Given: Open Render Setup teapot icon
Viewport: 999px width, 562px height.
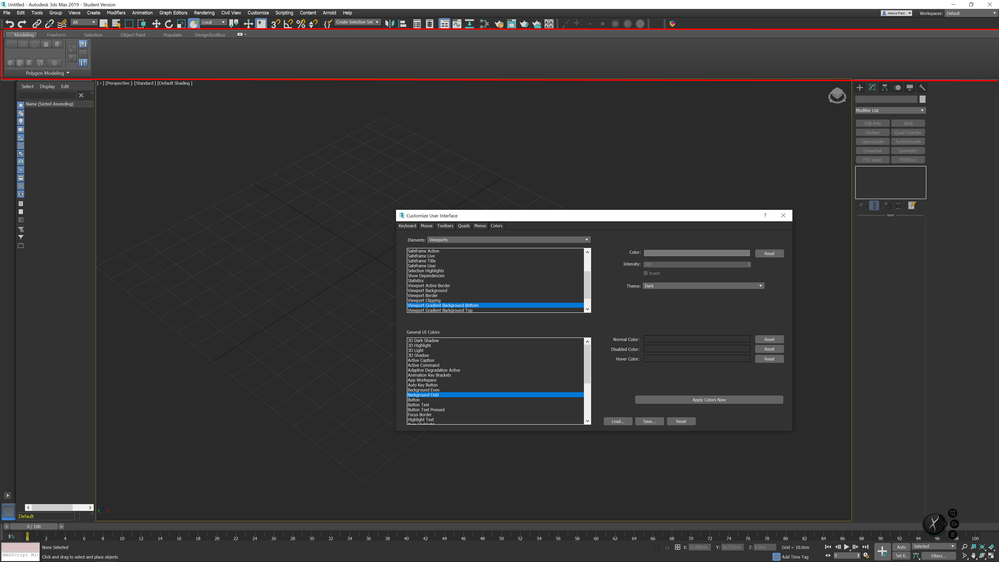Looking at the screenshot, I should pos(498,24).
